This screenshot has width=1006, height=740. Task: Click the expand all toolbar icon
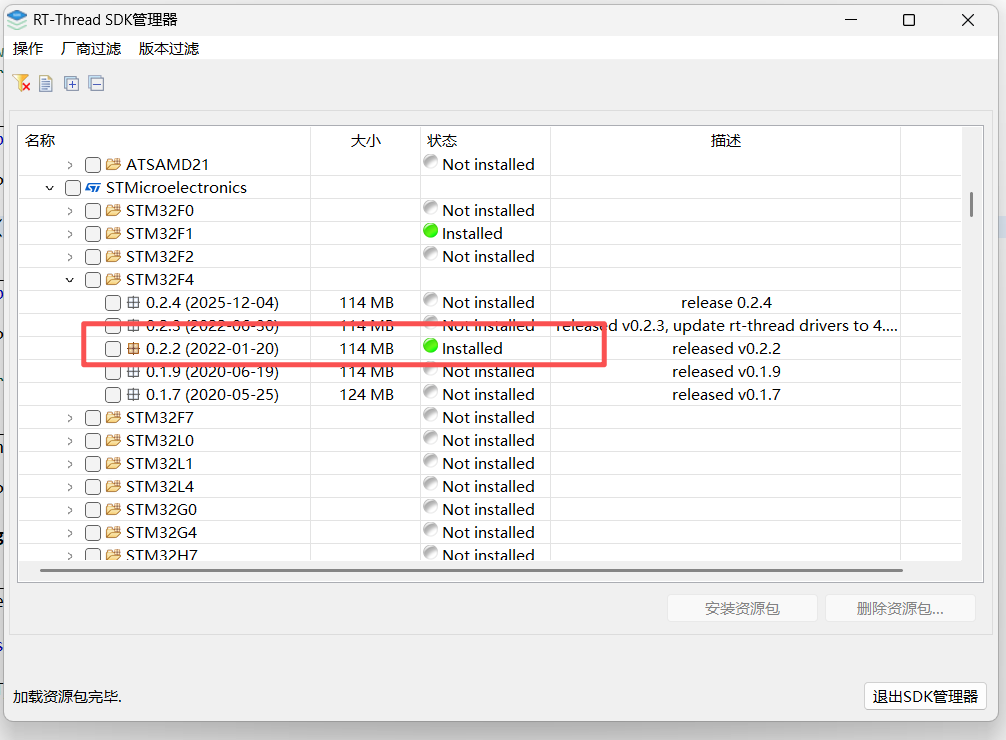pos(71,83)
